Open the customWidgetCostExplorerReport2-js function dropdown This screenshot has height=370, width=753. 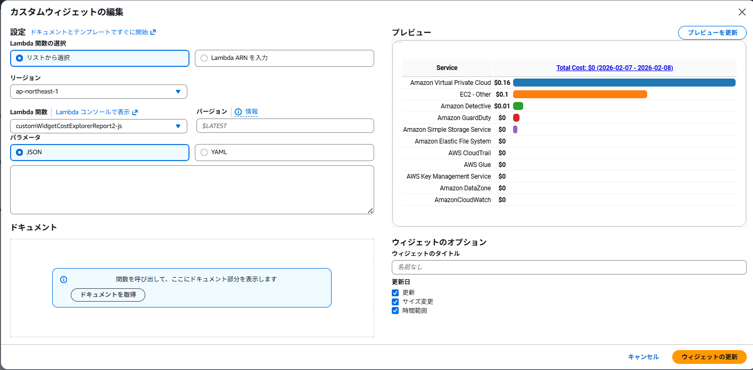(98, 126)
